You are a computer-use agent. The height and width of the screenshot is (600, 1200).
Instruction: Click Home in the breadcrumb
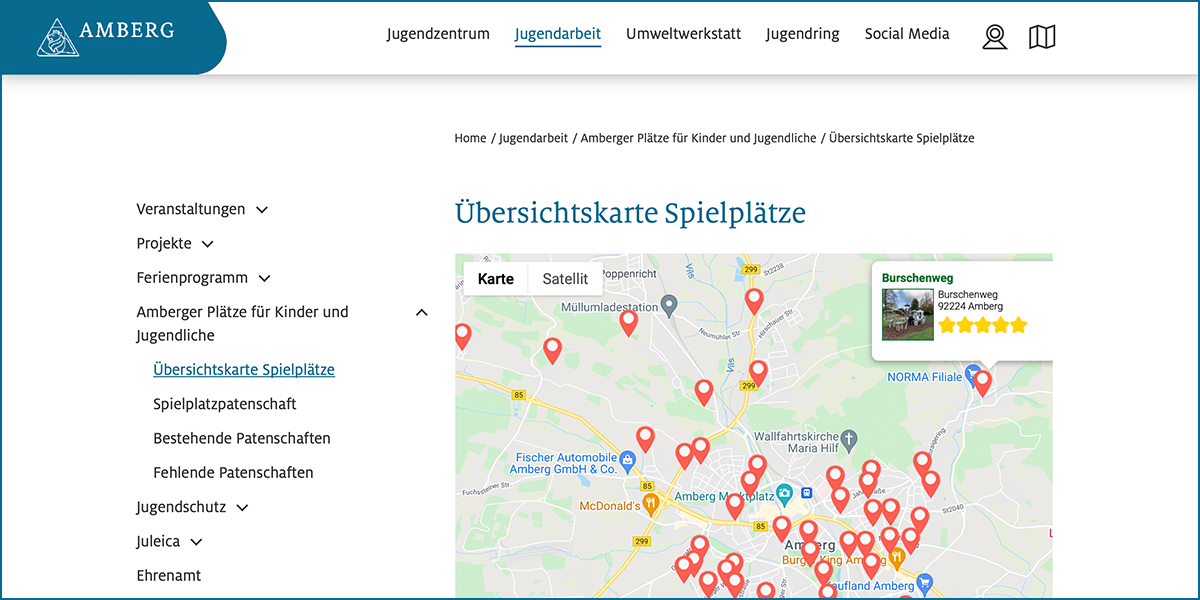pos(470,138)
